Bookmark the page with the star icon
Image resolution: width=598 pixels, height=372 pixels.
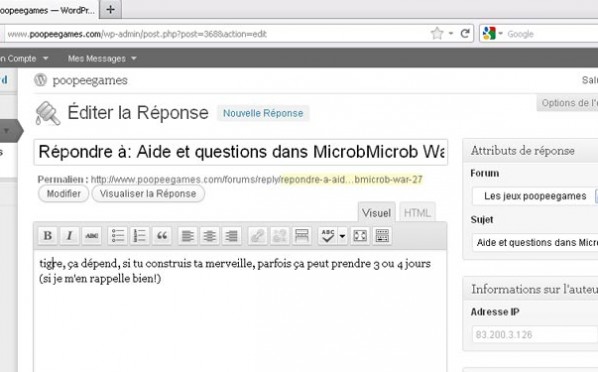click(x=437, y=34)
